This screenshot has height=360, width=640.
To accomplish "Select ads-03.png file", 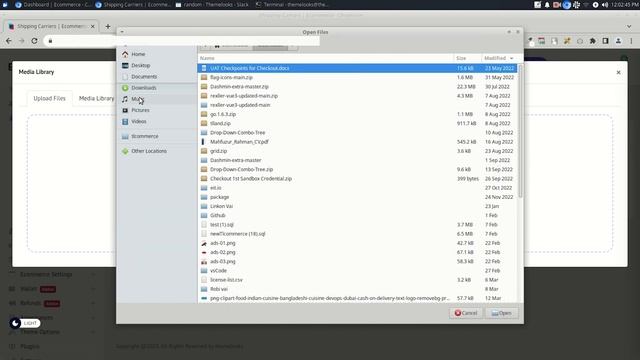I will 357,262.
